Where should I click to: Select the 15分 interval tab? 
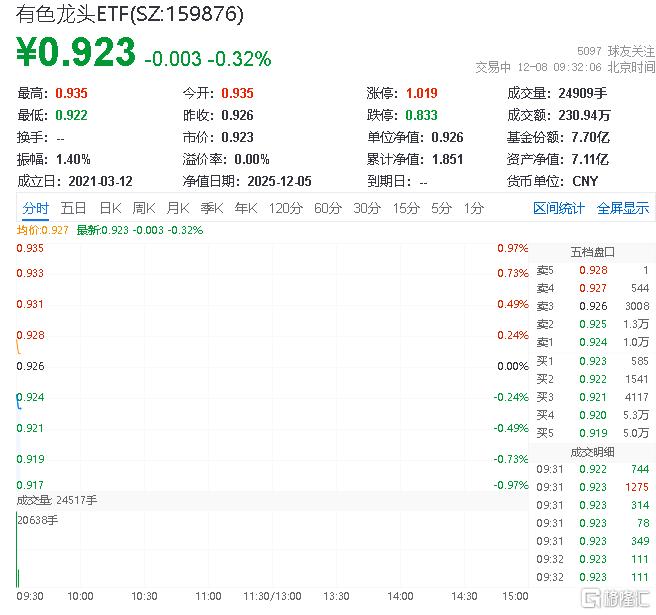coord(406,208)
